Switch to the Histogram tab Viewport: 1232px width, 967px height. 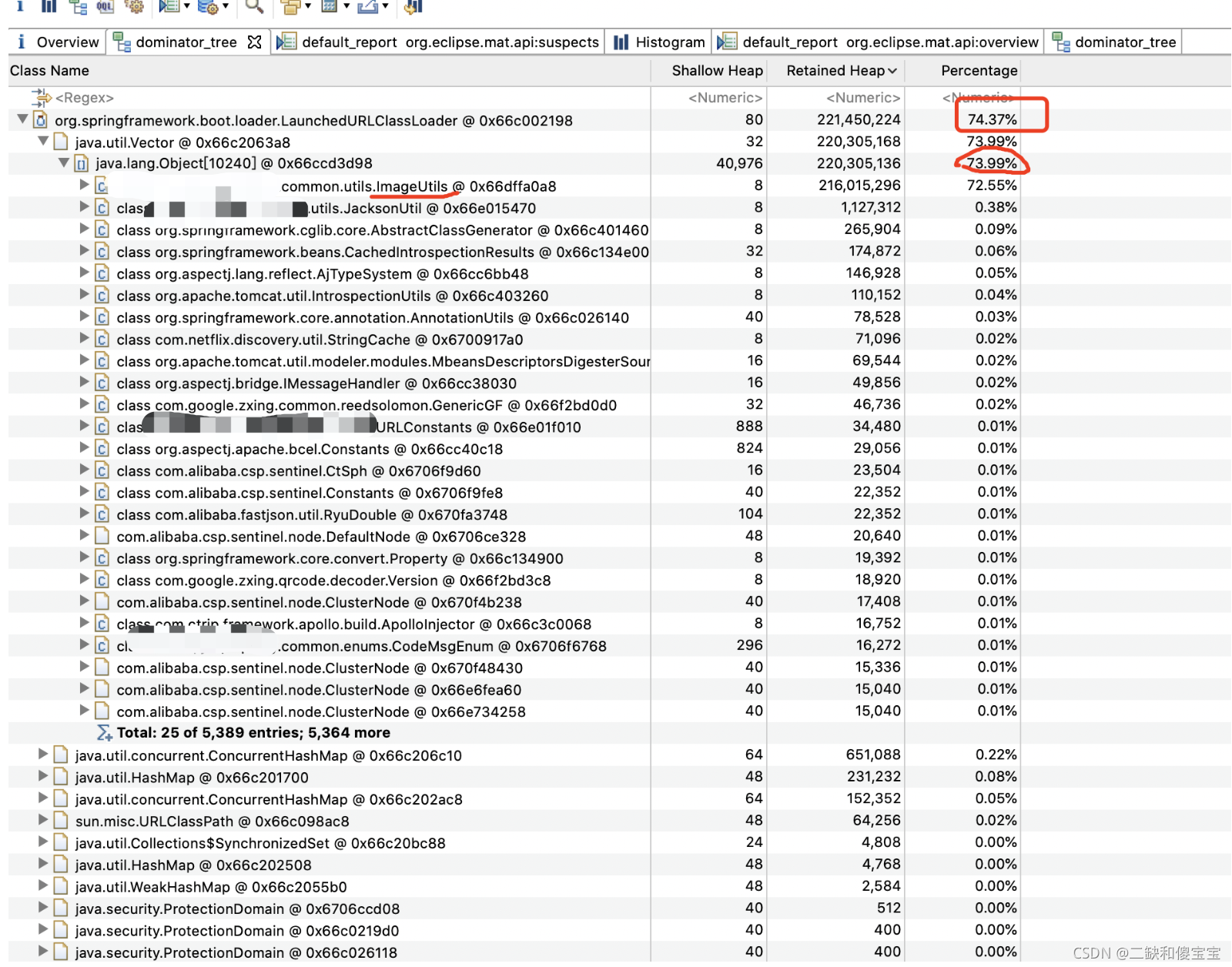pos(660,42)
